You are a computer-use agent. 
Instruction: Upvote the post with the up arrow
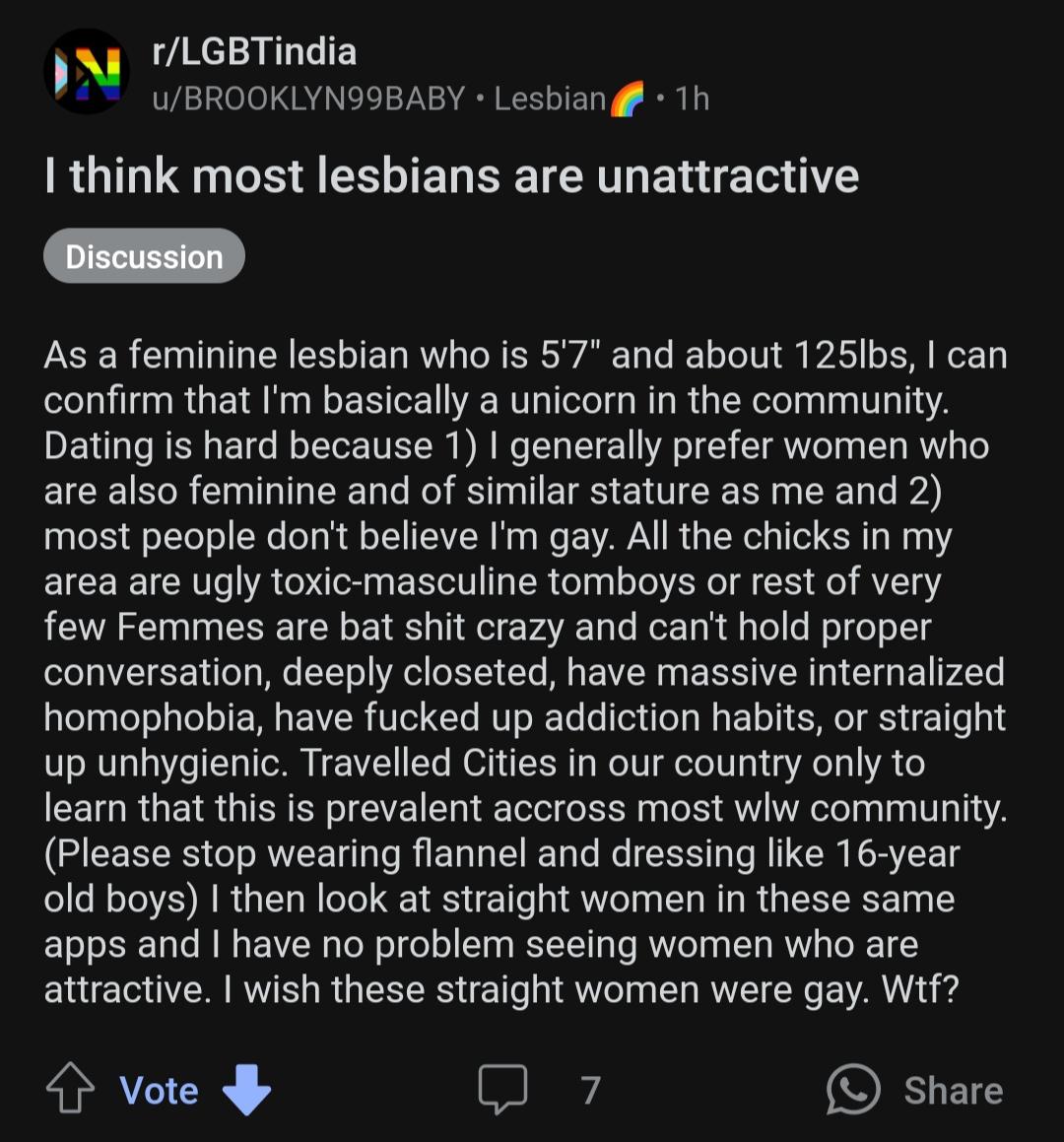70,1088
